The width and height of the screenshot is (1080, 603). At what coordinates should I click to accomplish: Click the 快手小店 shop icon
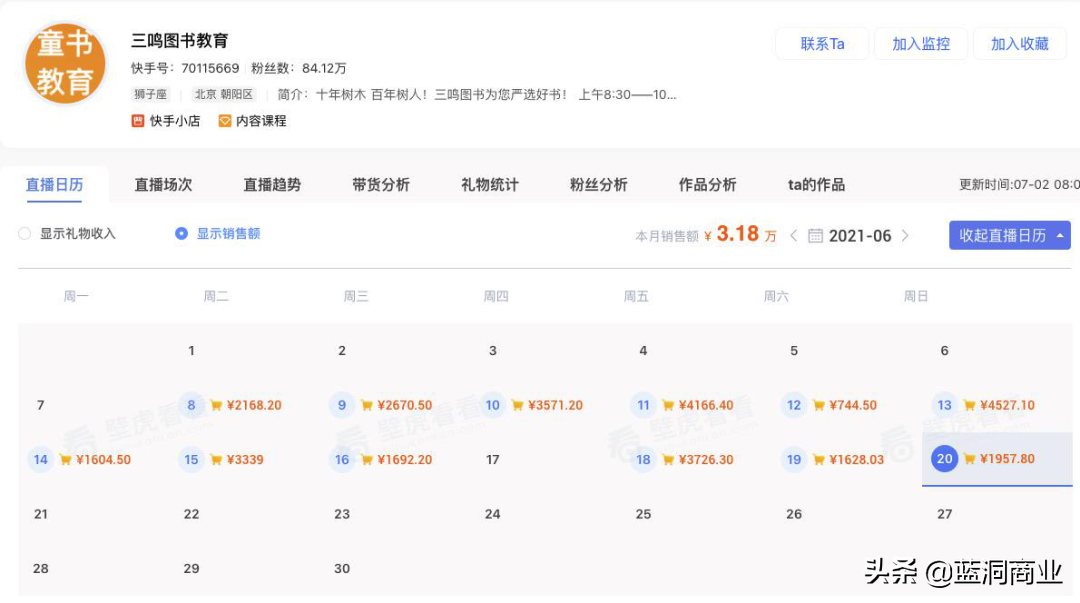tap(138, 121)
